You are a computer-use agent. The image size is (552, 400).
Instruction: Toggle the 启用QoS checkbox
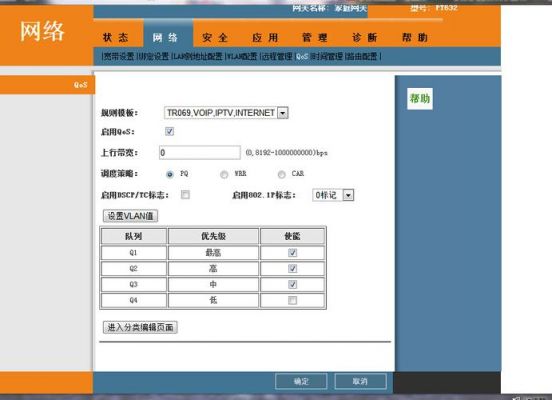click(x=169, y=131)
